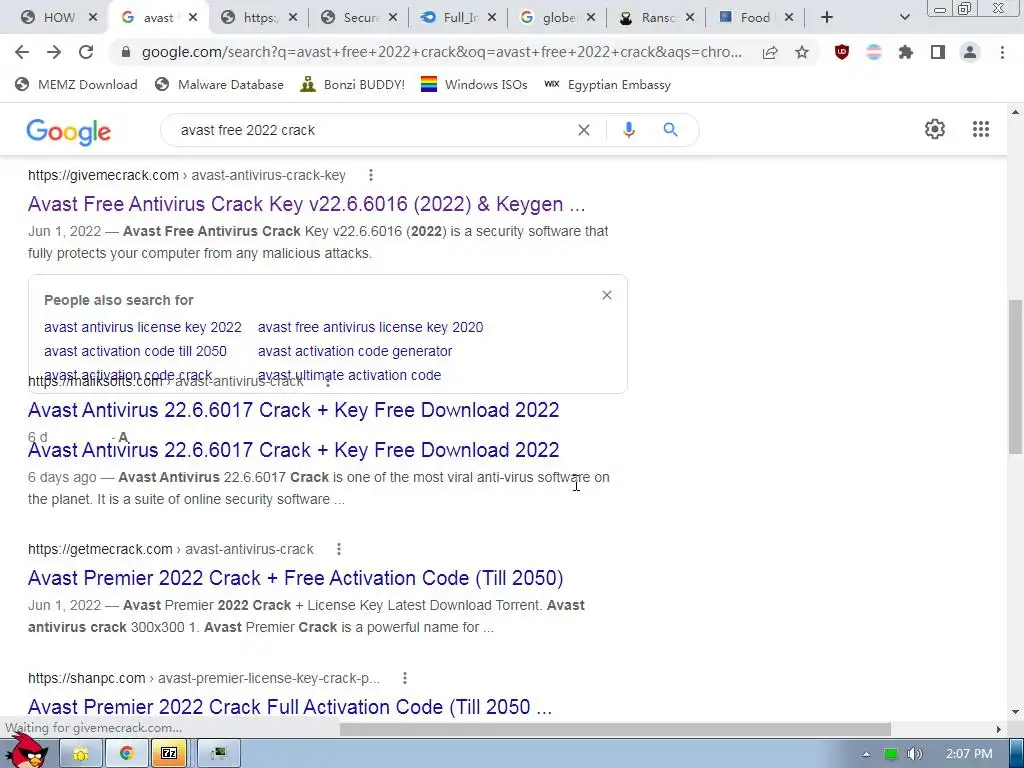Open the Egyptian Embassy bookmark
This screenshot has width=1024, height=768.
click(607, 84)
